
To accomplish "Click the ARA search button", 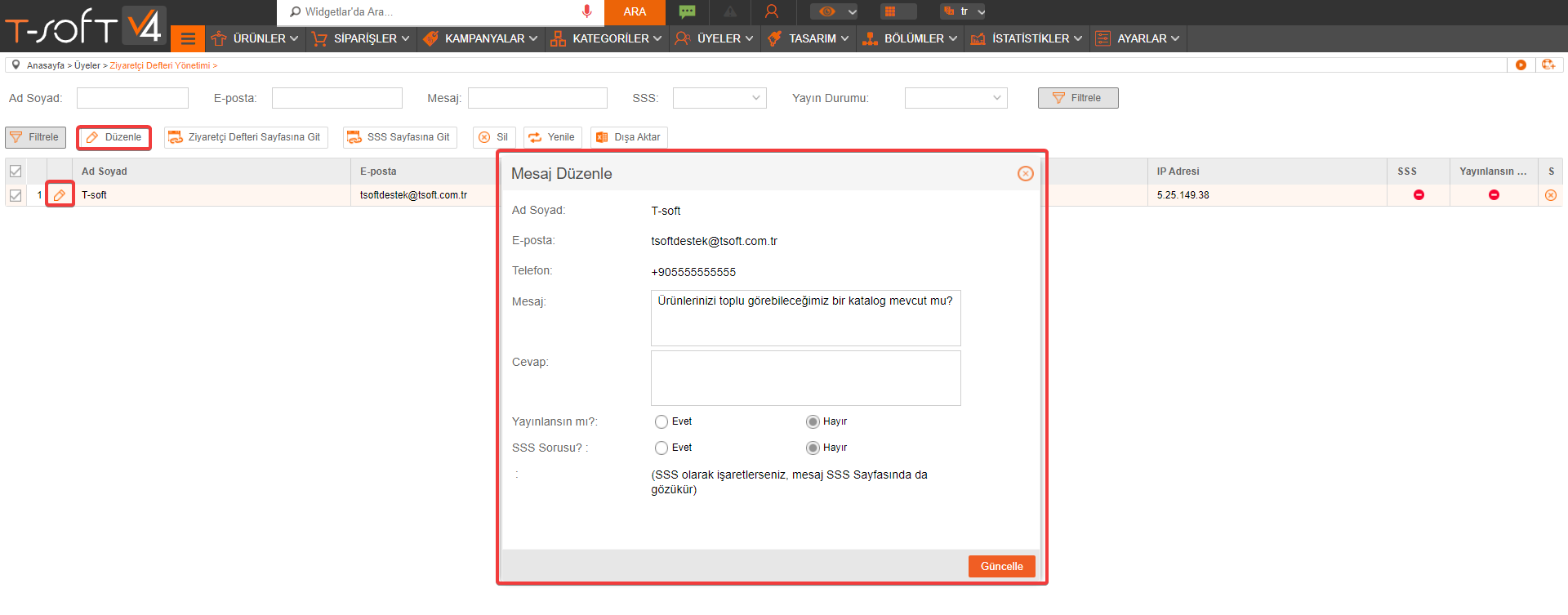I will pos(635,11).
